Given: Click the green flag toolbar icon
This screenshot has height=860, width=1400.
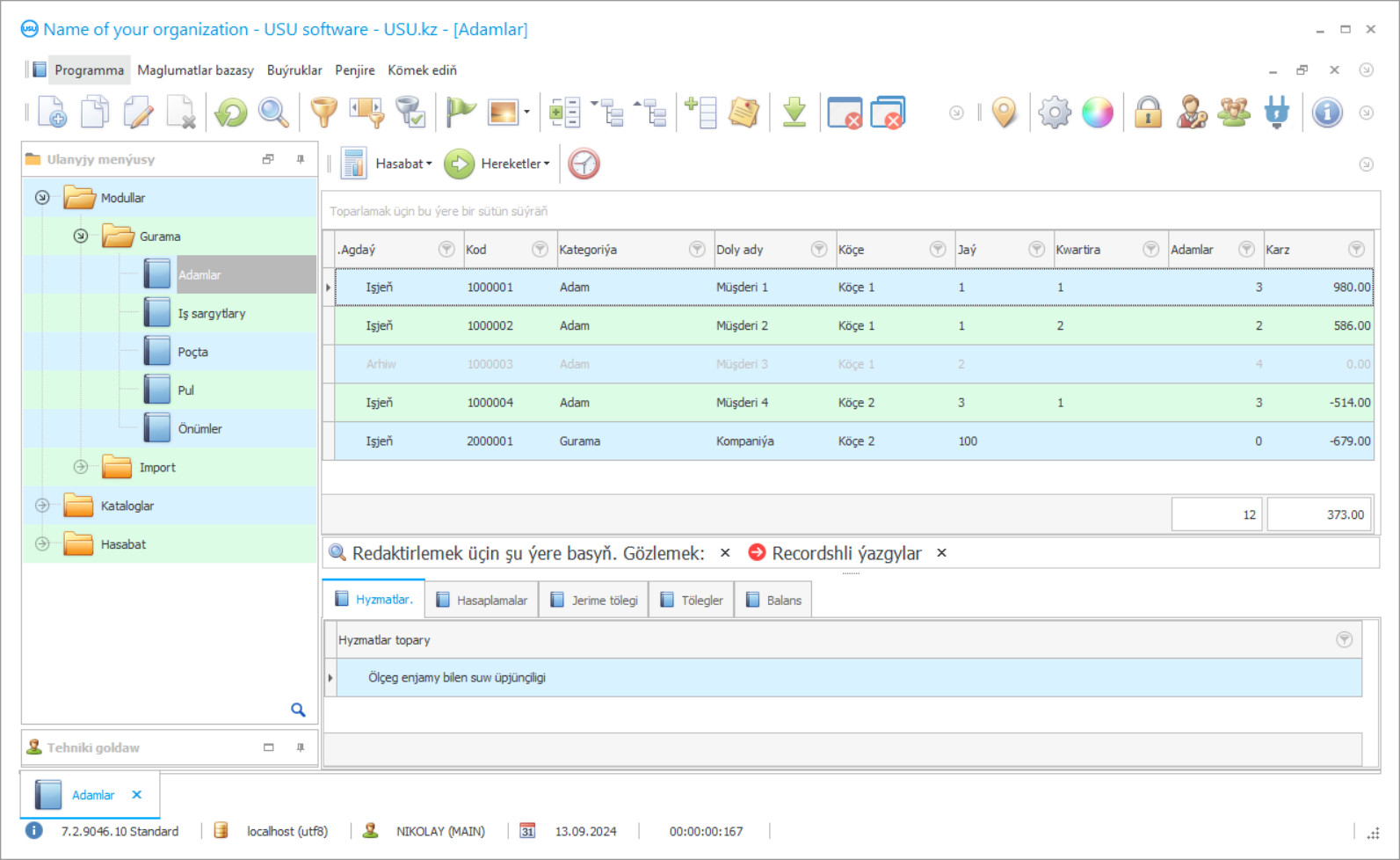Looking at the screenshot, I should click(460, 113).
